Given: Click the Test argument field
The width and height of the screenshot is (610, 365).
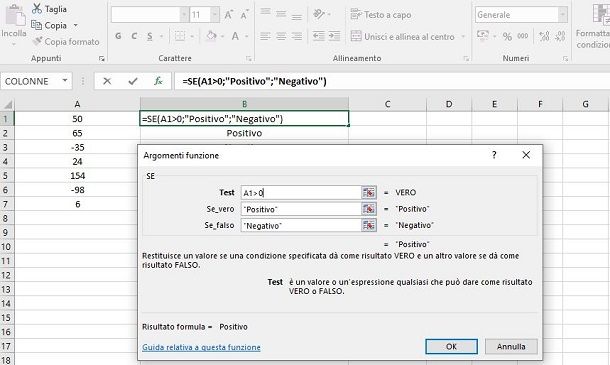Looking at the screenshot, I should coord(301,193).
